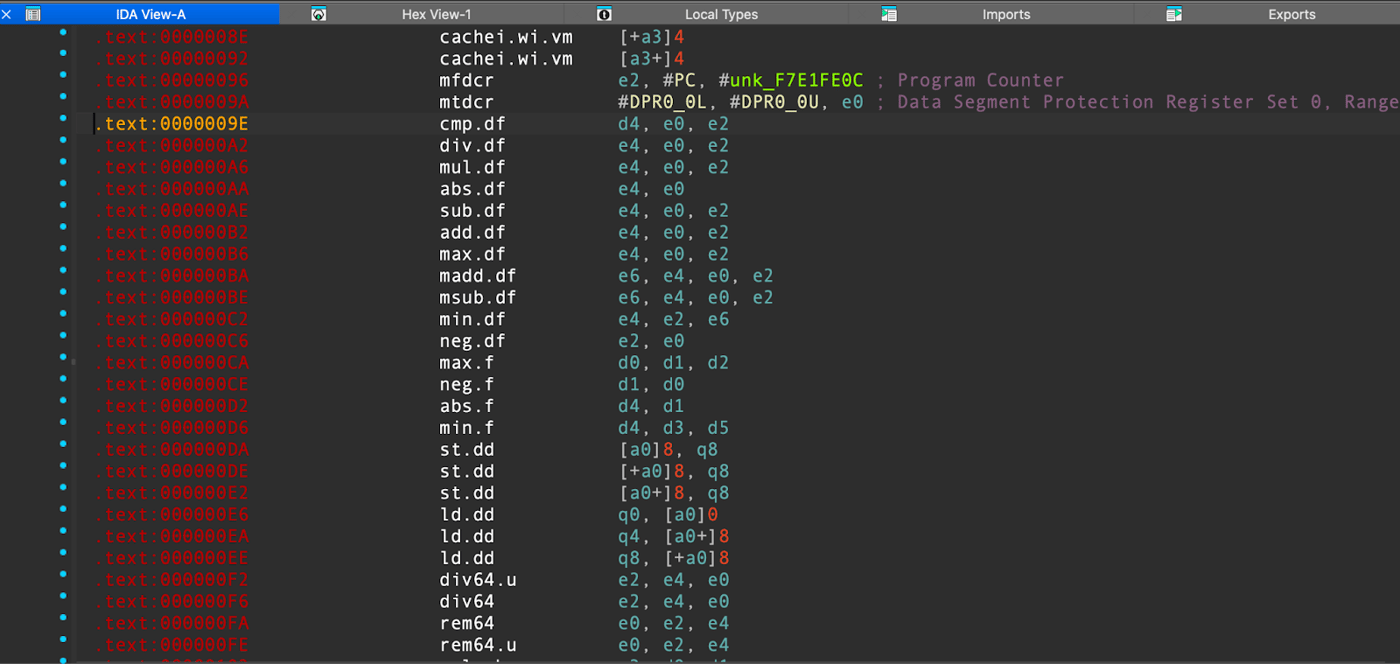1400x664 pixels.
Task: Click the gray scrollbar marker on the left edge
Action: coord(72,360)
